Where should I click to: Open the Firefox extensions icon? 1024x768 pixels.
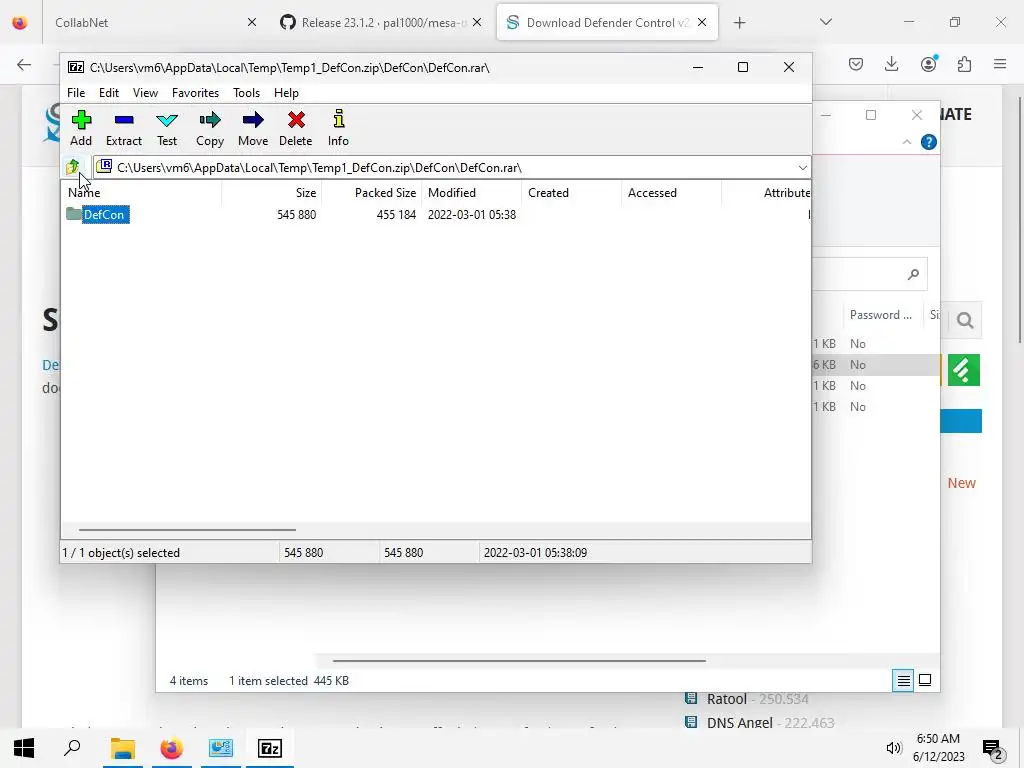click(x=965, y=64)
